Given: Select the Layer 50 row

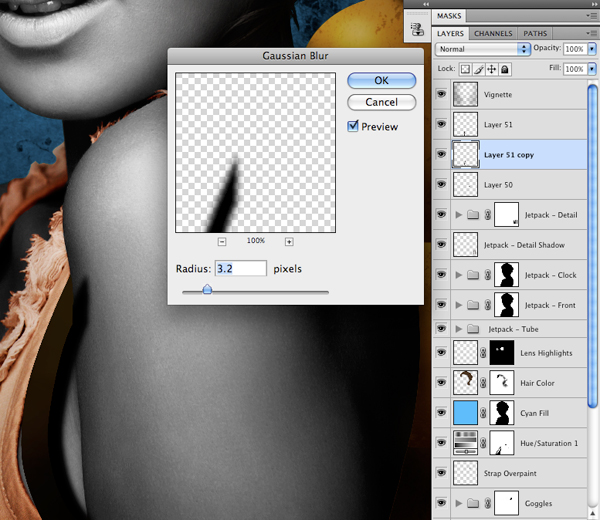Looking at the screenshot, I should click(510, 184).
